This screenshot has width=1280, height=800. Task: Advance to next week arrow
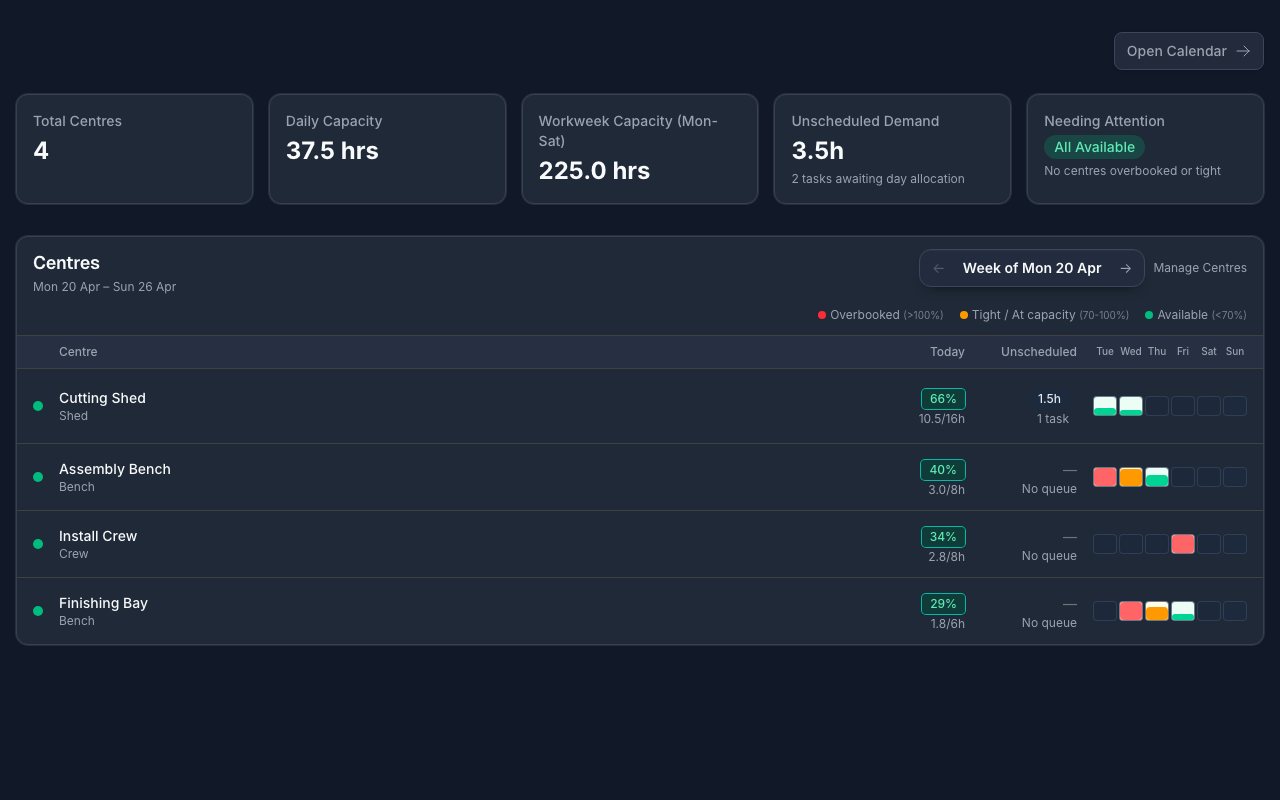coord(1125,268)
